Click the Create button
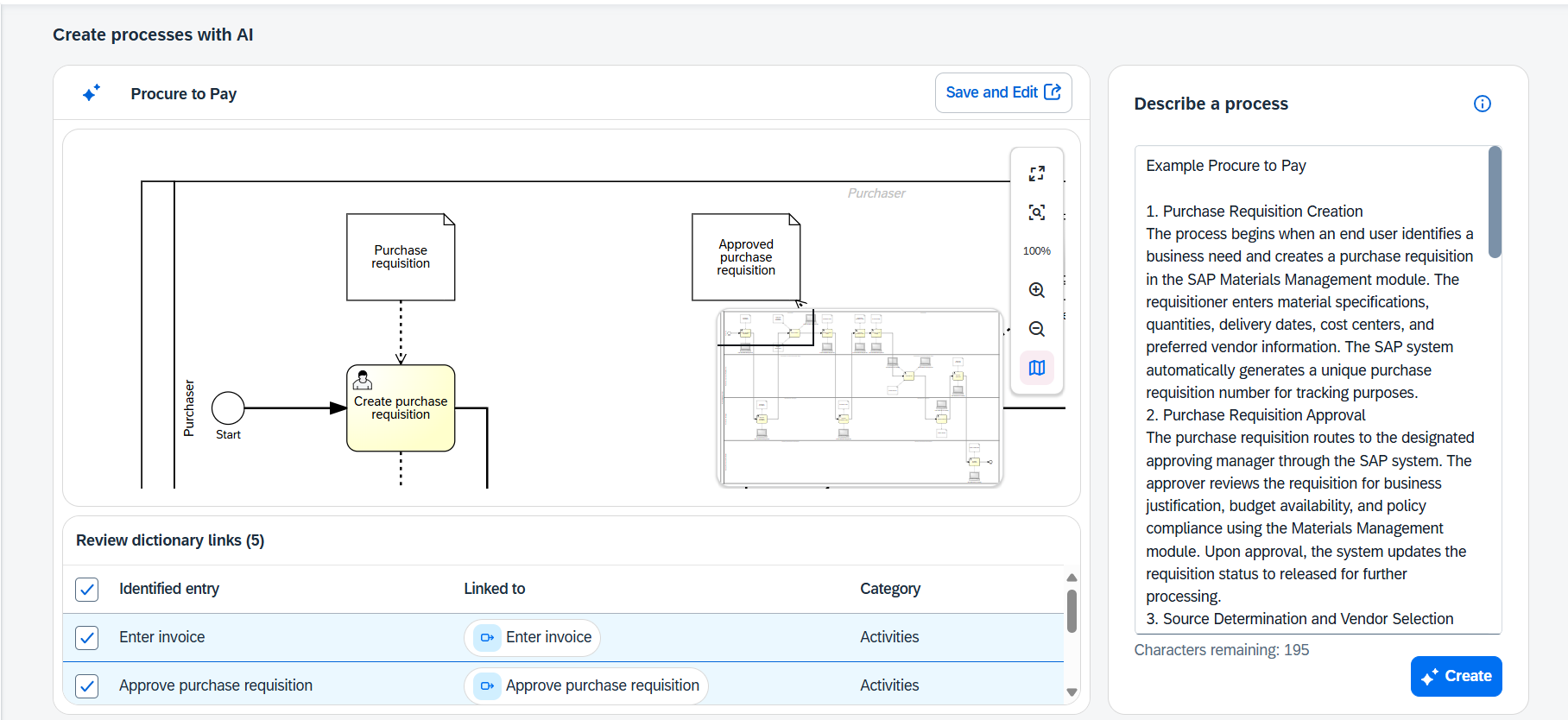 pyautogui.click(x=1456, y=676)
